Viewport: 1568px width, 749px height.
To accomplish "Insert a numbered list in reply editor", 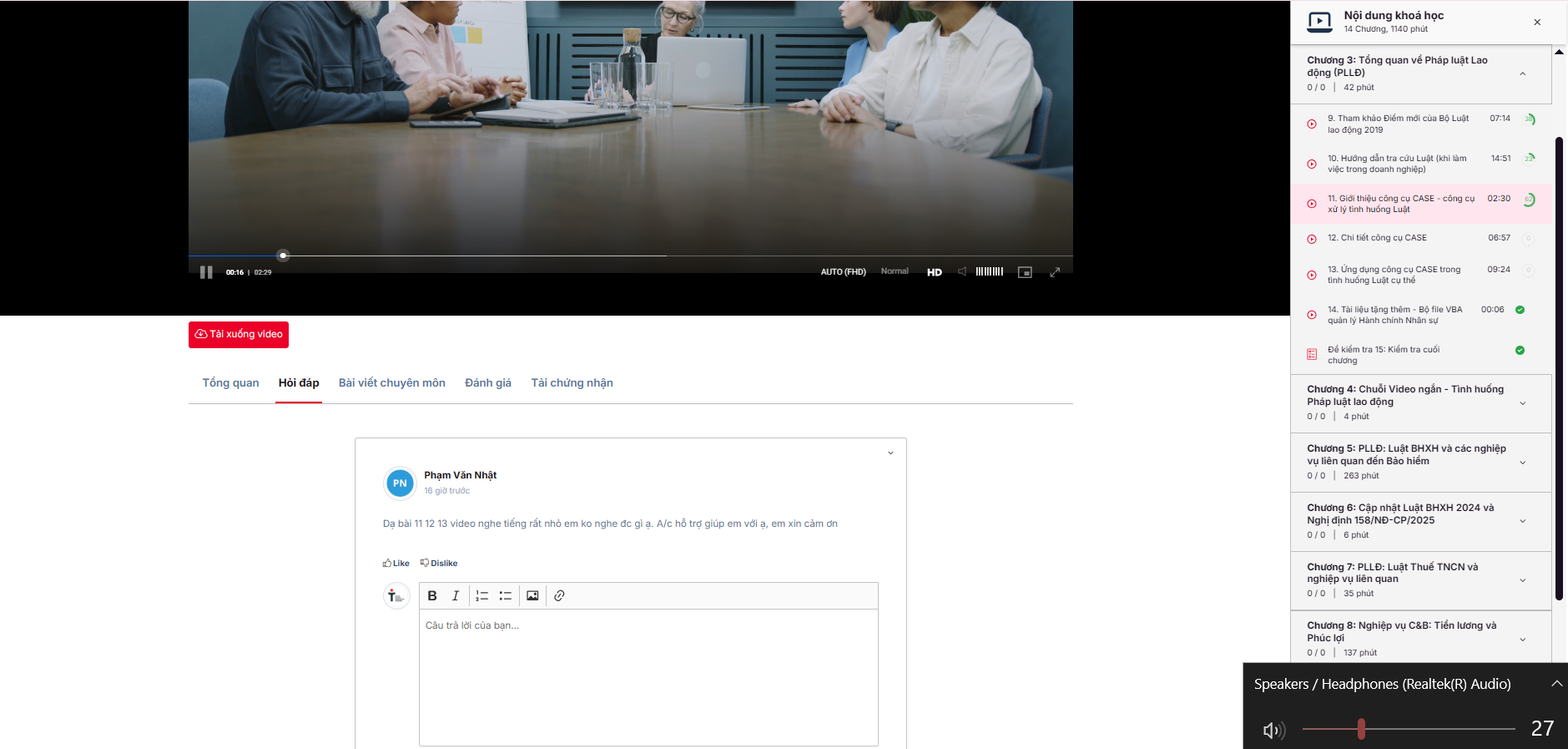I will click(482, 596).
